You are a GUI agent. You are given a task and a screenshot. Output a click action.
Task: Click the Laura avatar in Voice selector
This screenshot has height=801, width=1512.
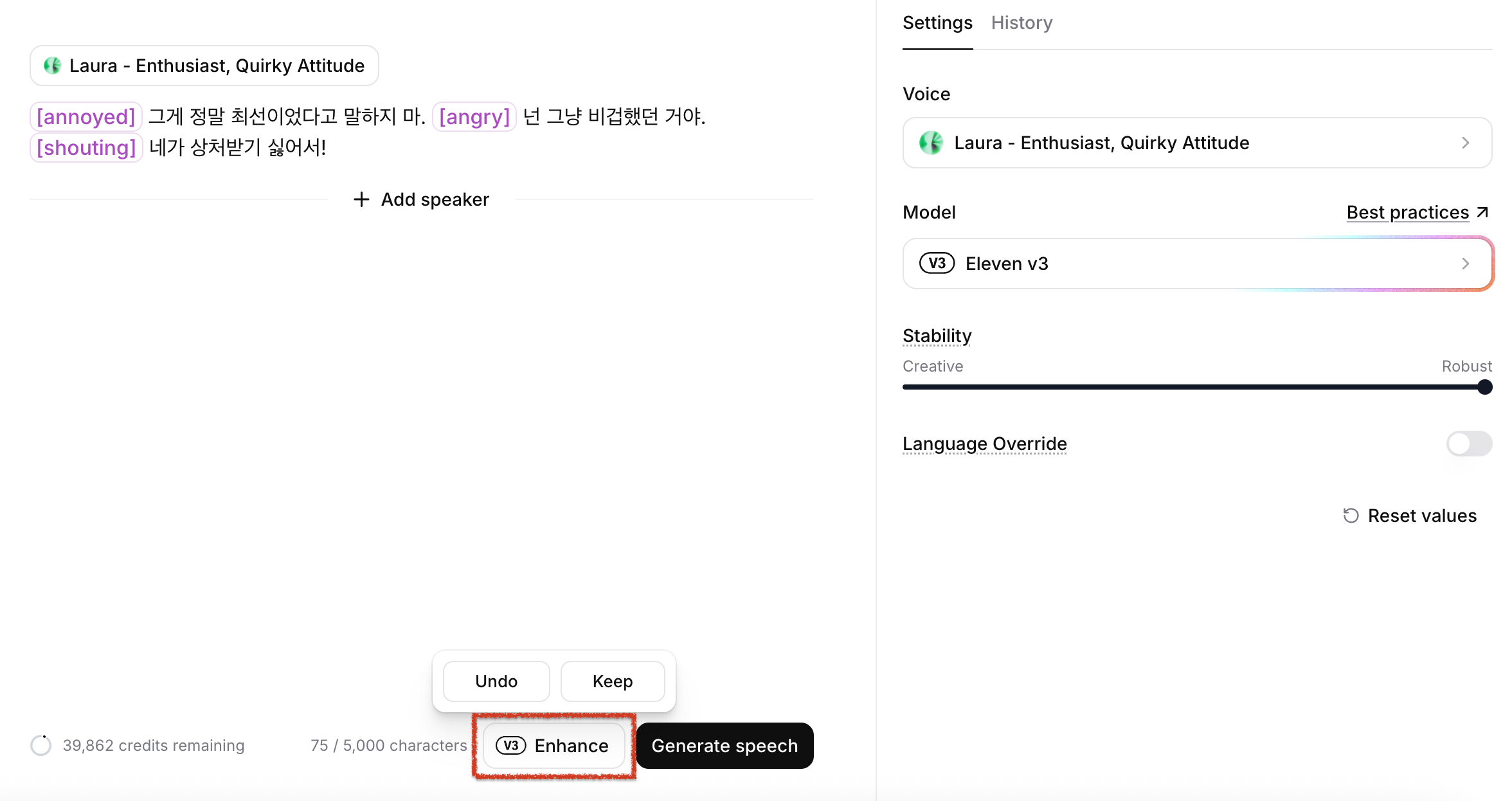(931, 143)
